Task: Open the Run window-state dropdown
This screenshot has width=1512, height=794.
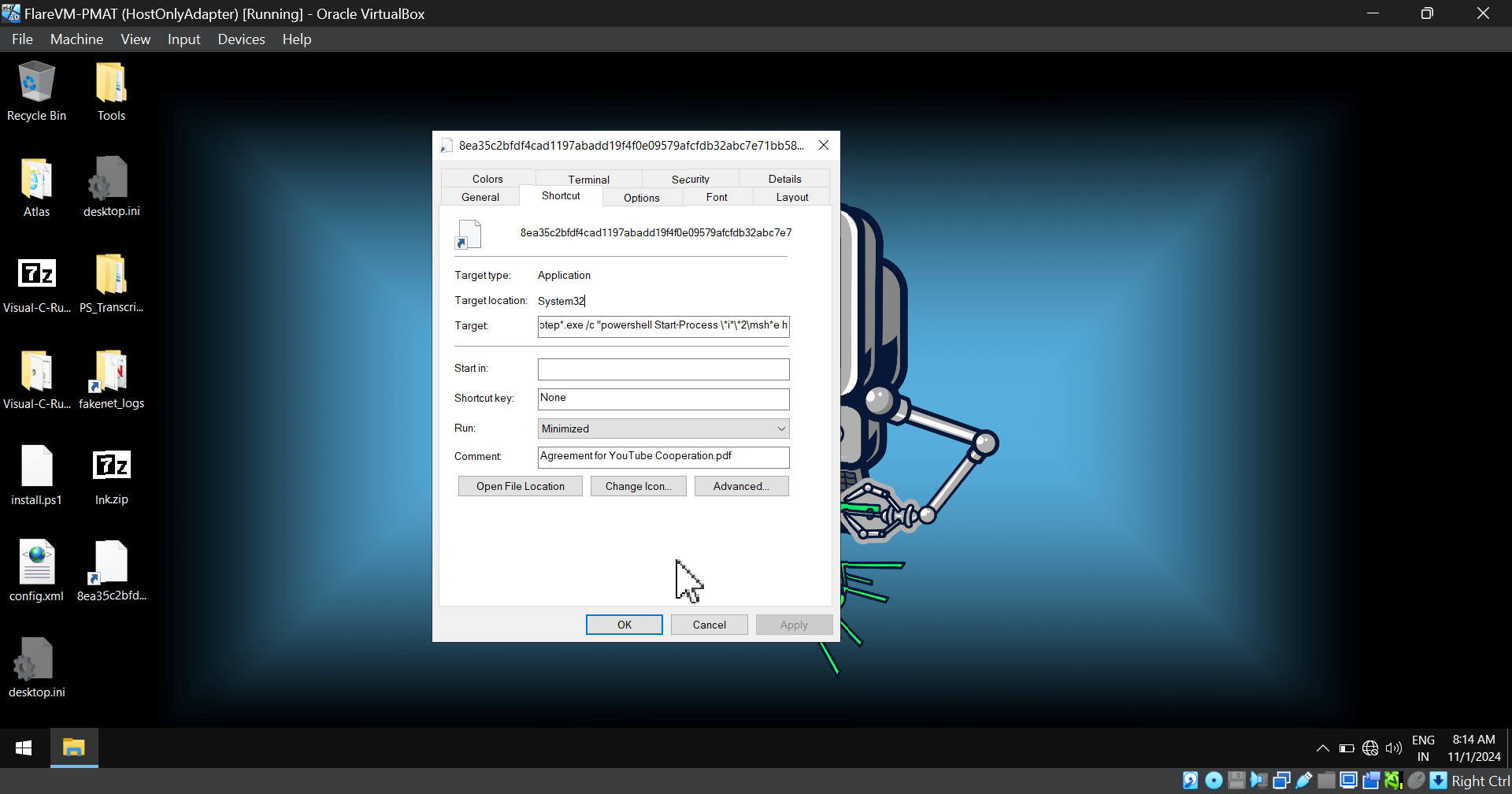Action: [x=663, y=429]
